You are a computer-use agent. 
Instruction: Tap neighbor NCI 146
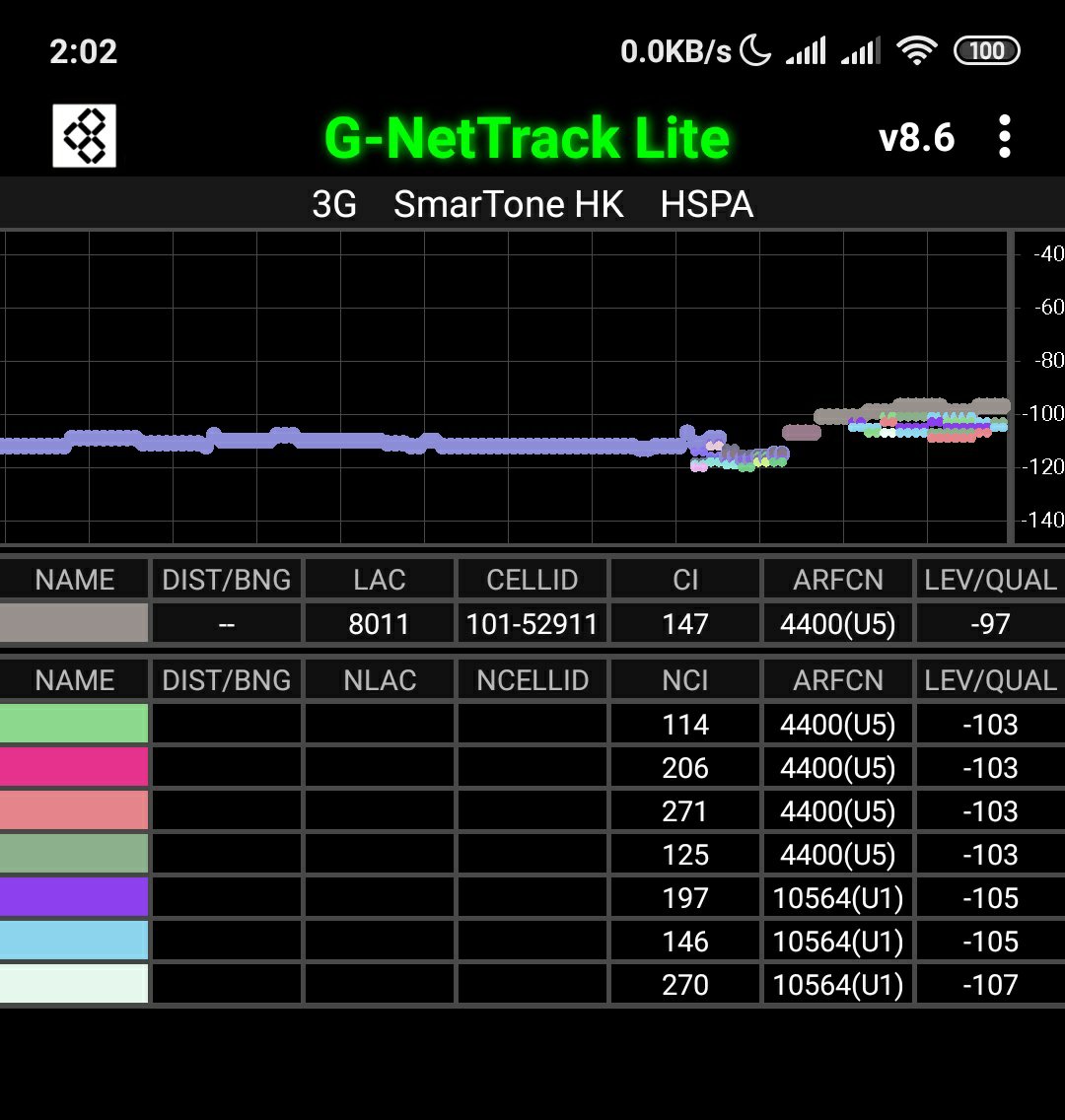coord(685,942)
